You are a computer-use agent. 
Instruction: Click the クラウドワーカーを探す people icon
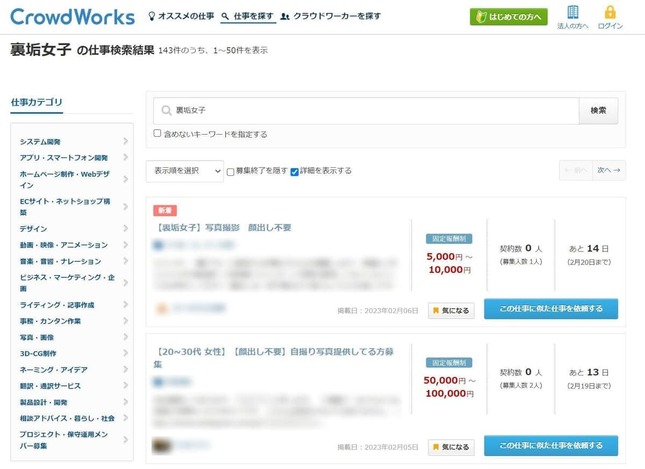[286, 17]
